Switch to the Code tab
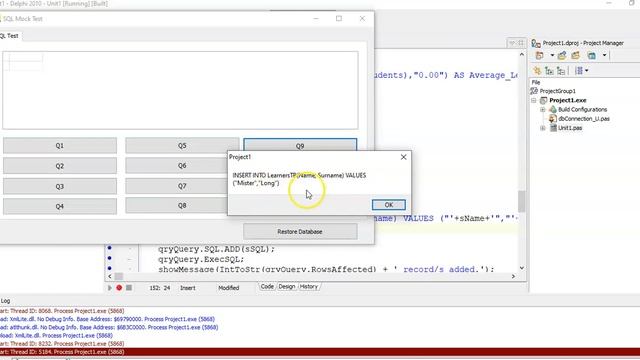The height and width of the screenshot is (360, 640). [267, 287]
